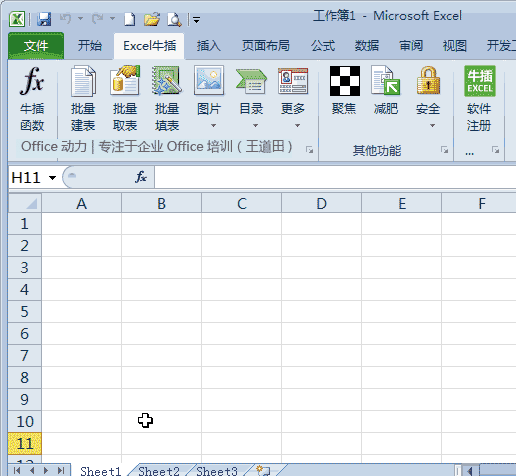
Task: Switch to the 开始 Home tab
Action: point(90,46)
